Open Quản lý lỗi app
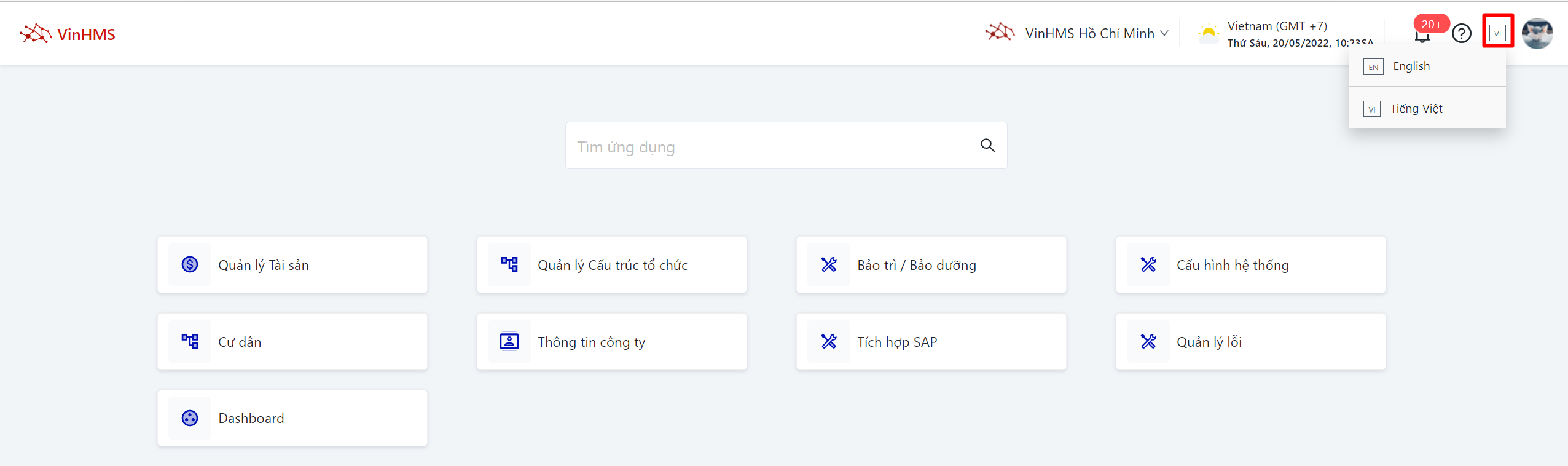 1250,342
